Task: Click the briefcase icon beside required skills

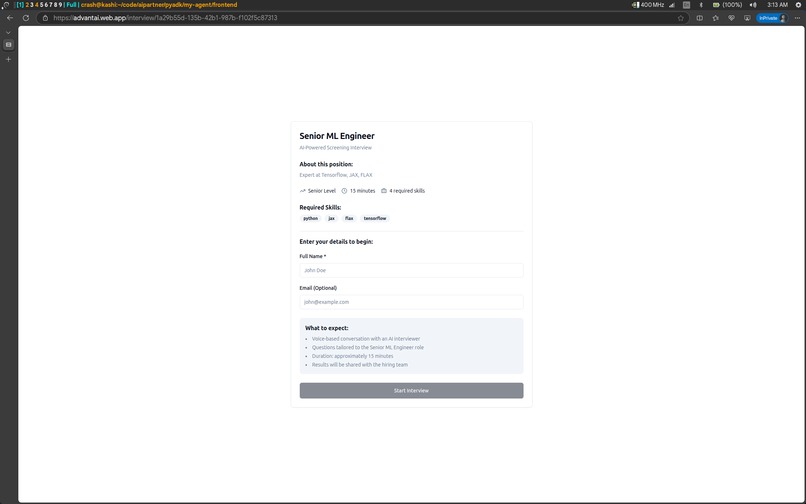Action: coord(383,191)
